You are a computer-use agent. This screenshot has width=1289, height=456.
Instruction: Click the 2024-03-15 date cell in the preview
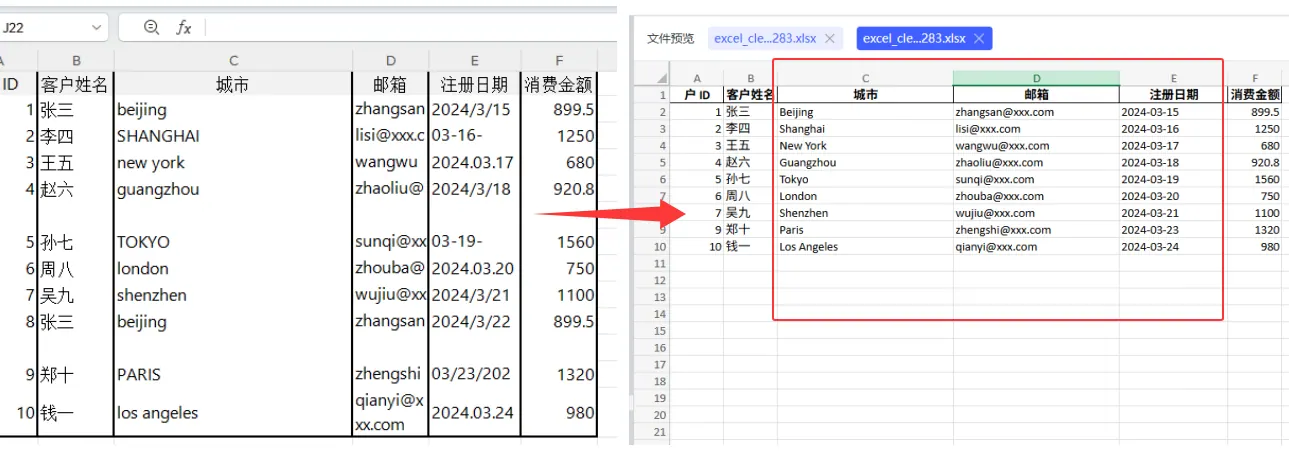point(1173,112)
